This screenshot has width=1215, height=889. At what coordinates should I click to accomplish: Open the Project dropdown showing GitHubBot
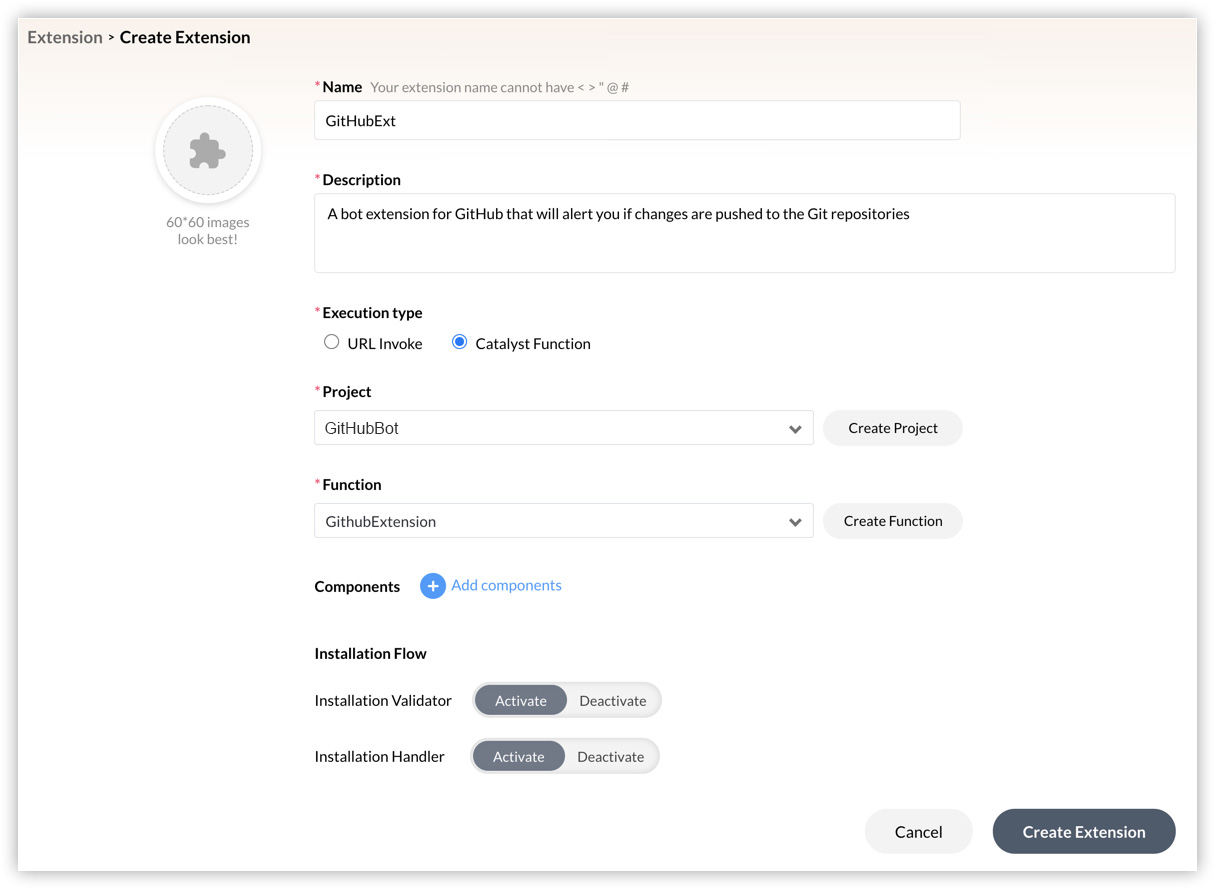(x=563, y=428)
